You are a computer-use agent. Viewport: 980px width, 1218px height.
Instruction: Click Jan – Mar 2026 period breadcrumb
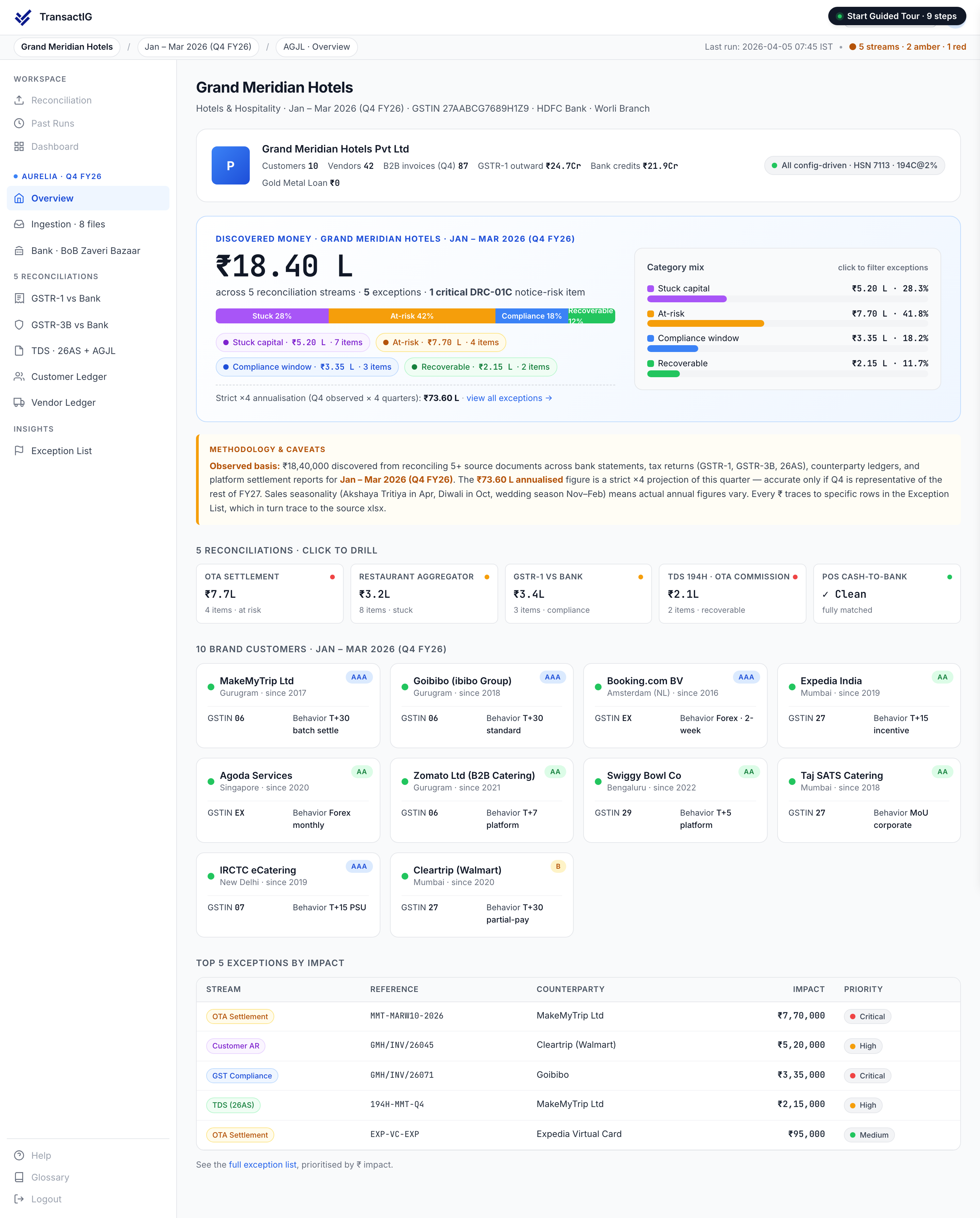pos(198,47)
